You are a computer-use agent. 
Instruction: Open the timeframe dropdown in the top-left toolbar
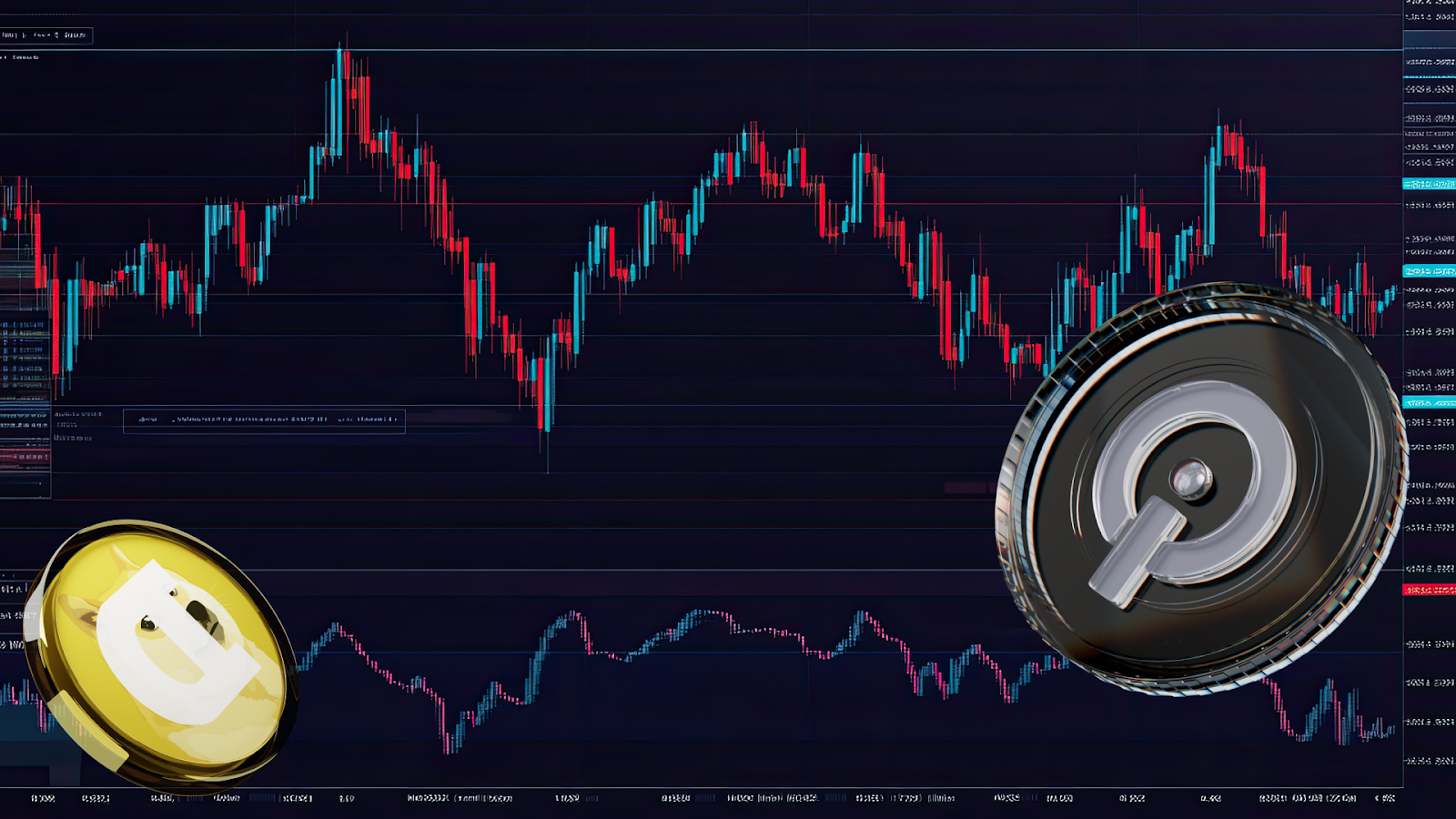click(x=25, y=35)
